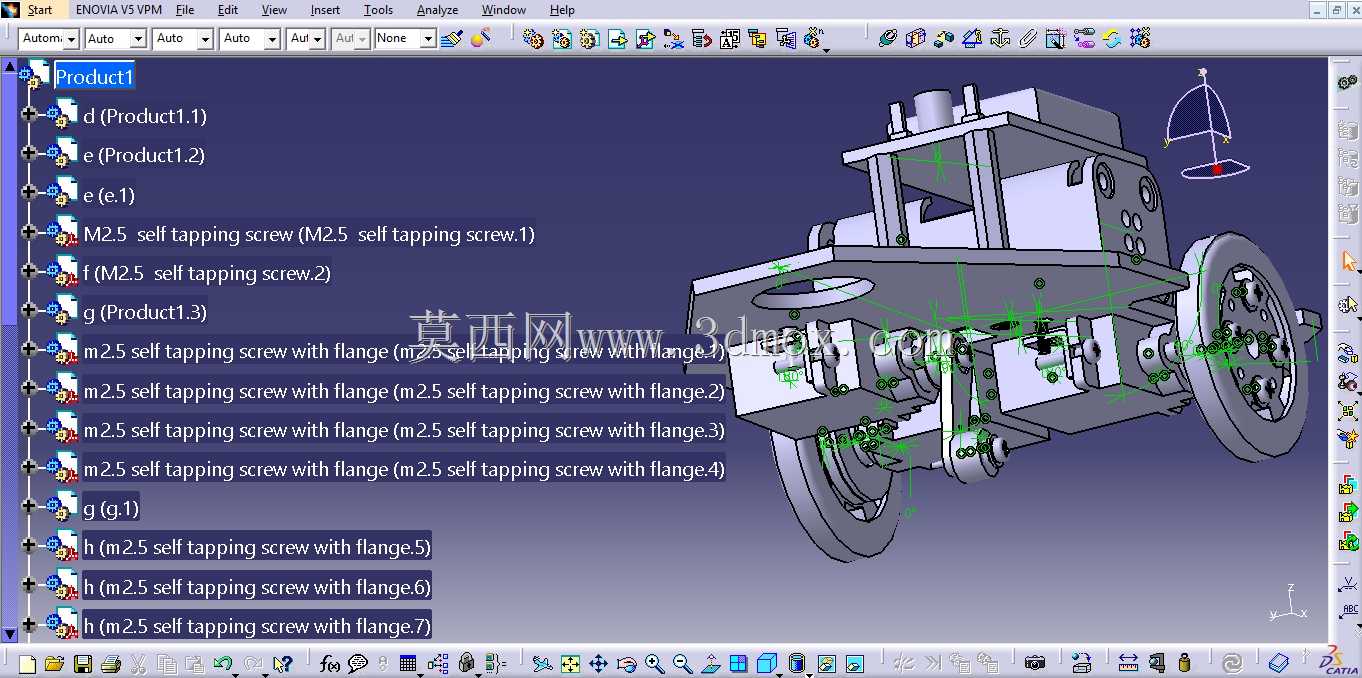Click the Isometric View cube icon
This screenshot has height=678, width=1362.
point(767,663)
